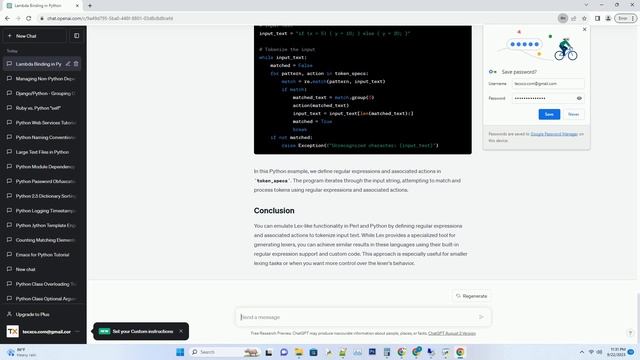This screenshot has height=360, width=640.
Task: Open the Python Logging Timestamps chat
Action: pos(42,211)
